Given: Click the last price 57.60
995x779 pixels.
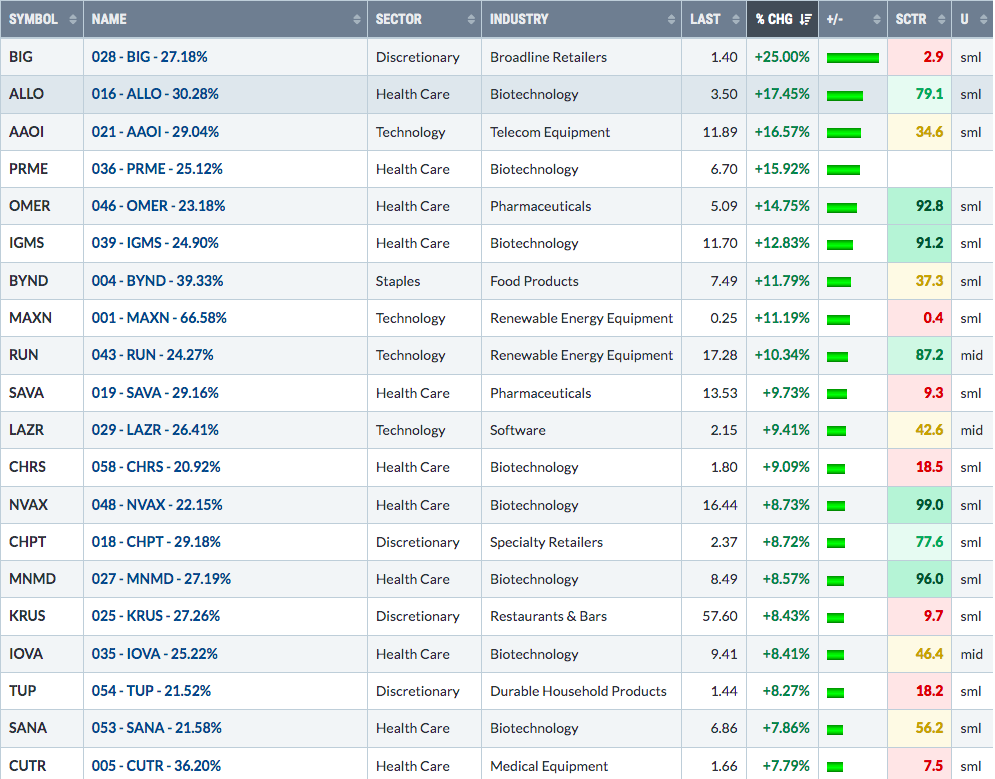Looking at the screenshot, I should pyautogui.click(x=720, y=616).
